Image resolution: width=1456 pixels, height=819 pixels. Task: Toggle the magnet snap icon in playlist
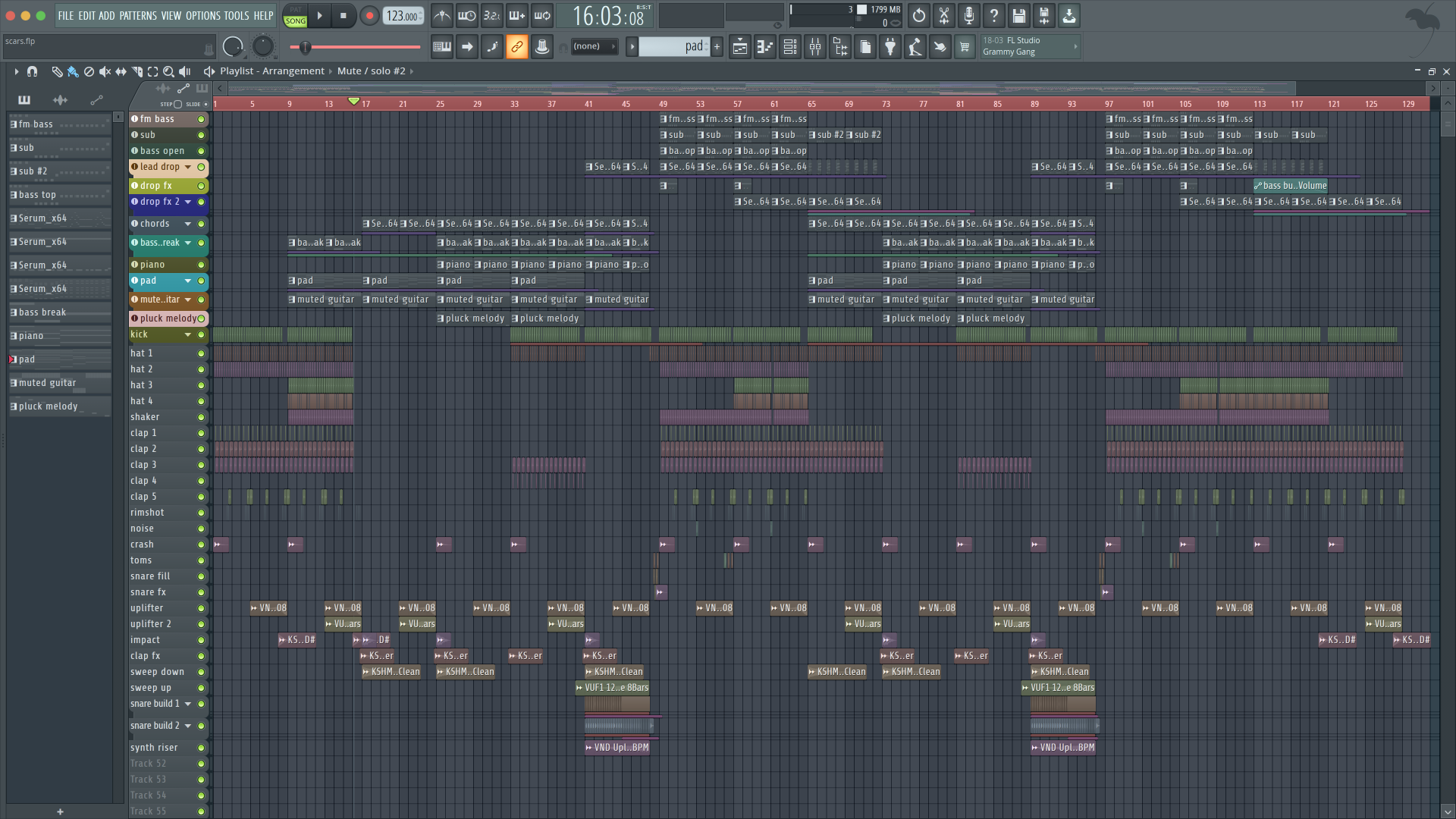pyautogui.click(x=32, y=71)
